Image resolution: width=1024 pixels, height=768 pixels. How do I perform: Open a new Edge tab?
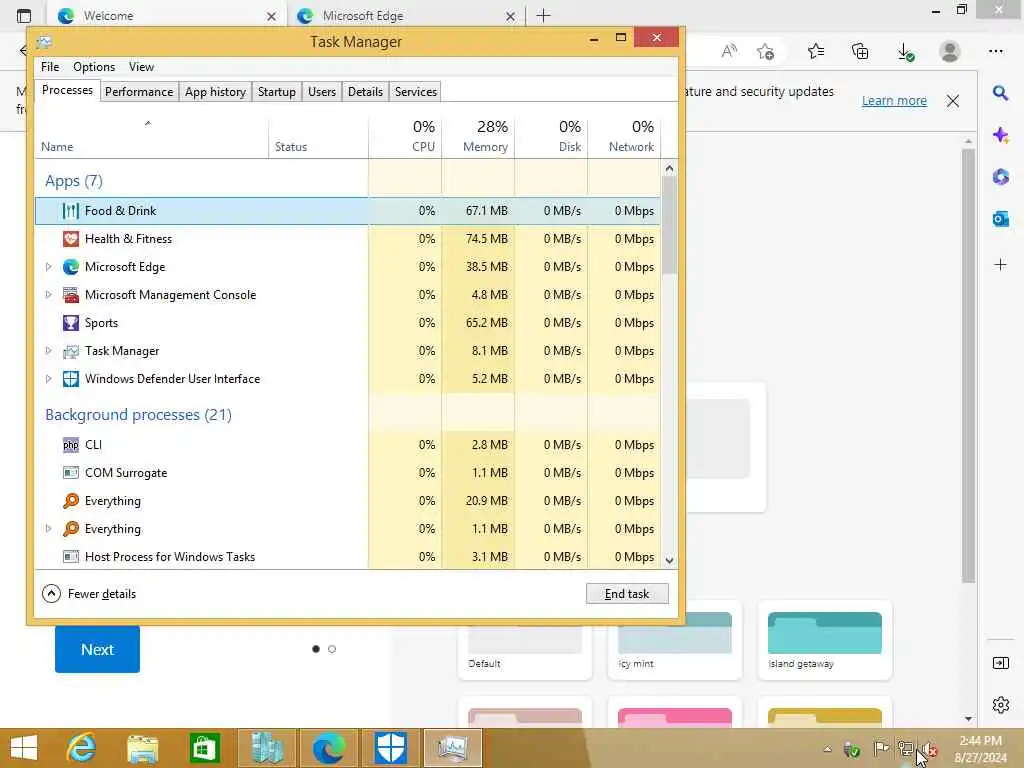point(543,16)
